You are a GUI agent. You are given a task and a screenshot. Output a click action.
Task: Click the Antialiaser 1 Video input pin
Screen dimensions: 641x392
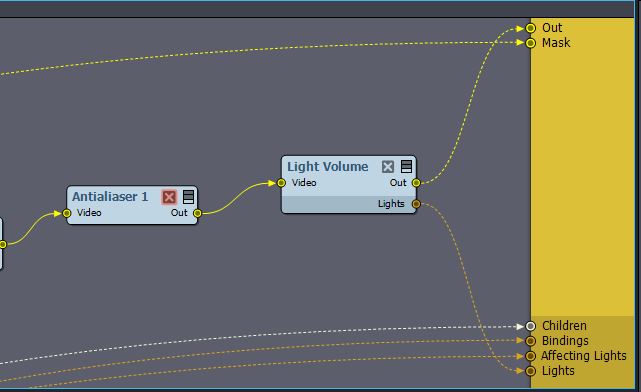coord(67,213)
